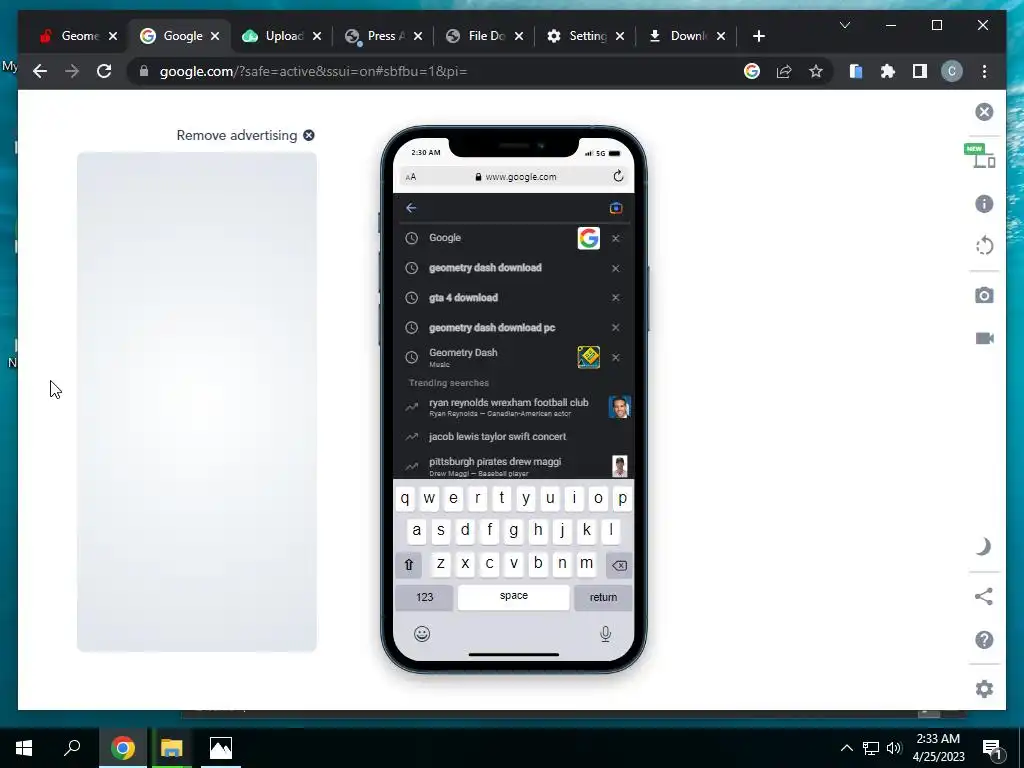Open simulator settings gear

coord(984,689)
